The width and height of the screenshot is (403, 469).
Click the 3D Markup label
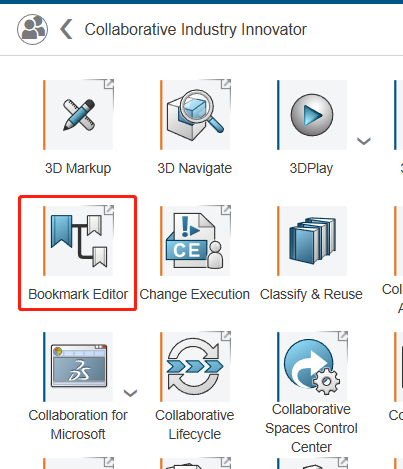(x=78, y=168)
